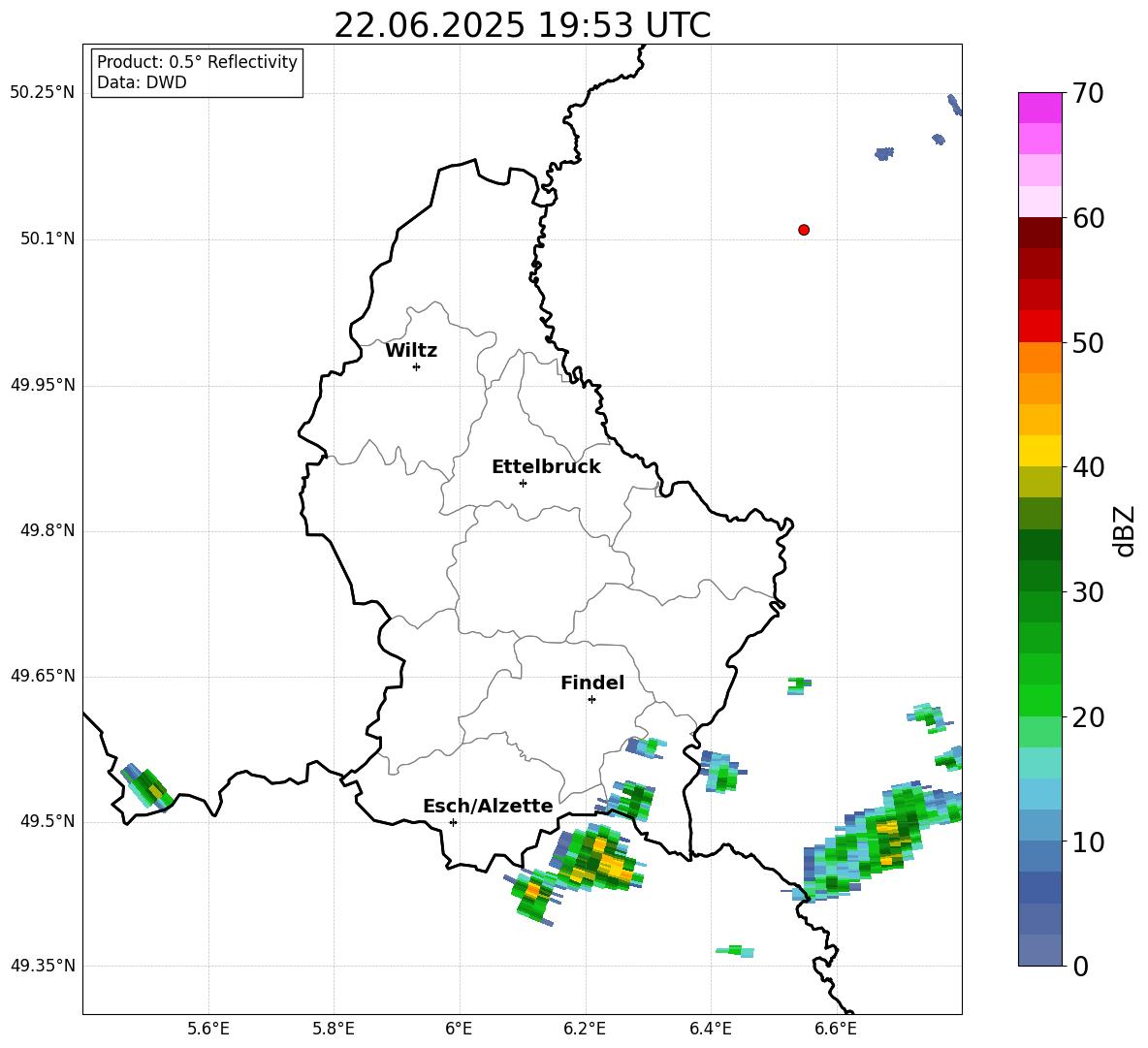1148x1048 pixels.
Task: Click the 6.4°E longitude label
Action: [710, 1029]
